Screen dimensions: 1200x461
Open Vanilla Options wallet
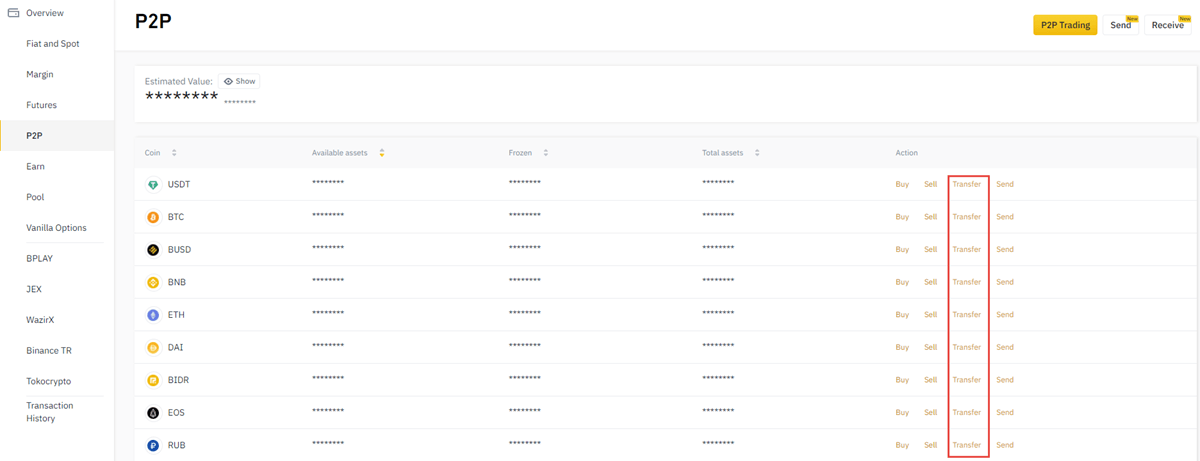(x=57, y=228)
